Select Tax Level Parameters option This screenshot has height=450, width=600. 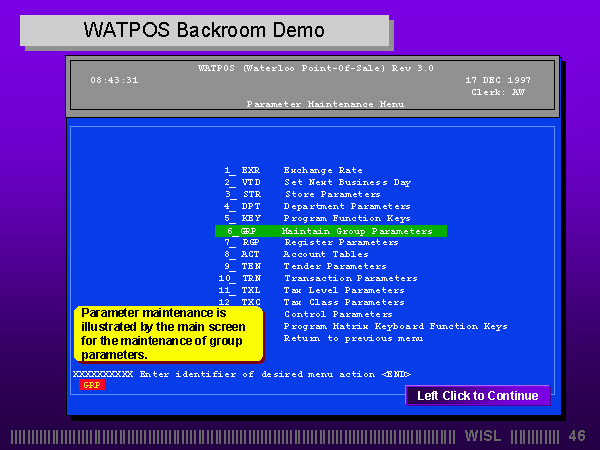coord(343,290)
